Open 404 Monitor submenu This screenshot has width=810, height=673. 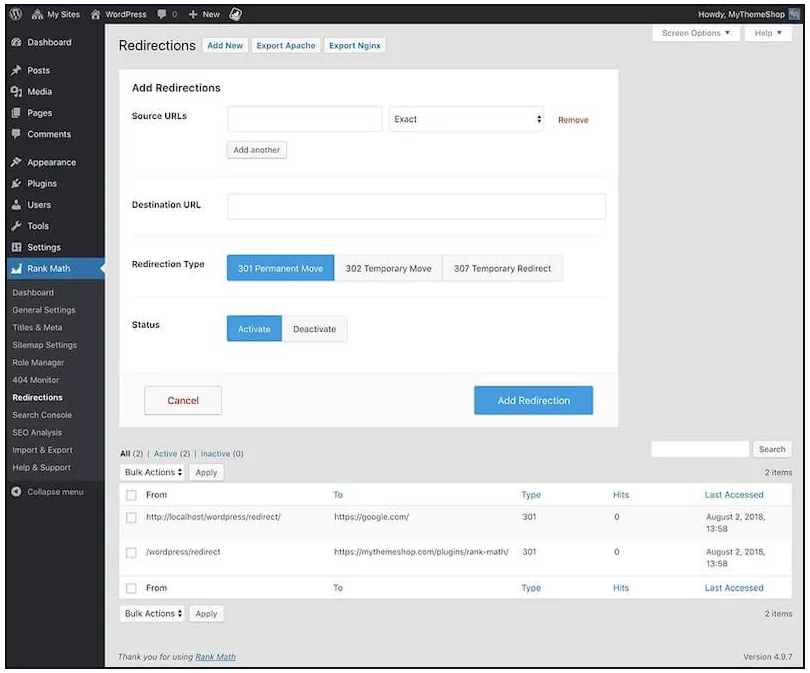36,380
